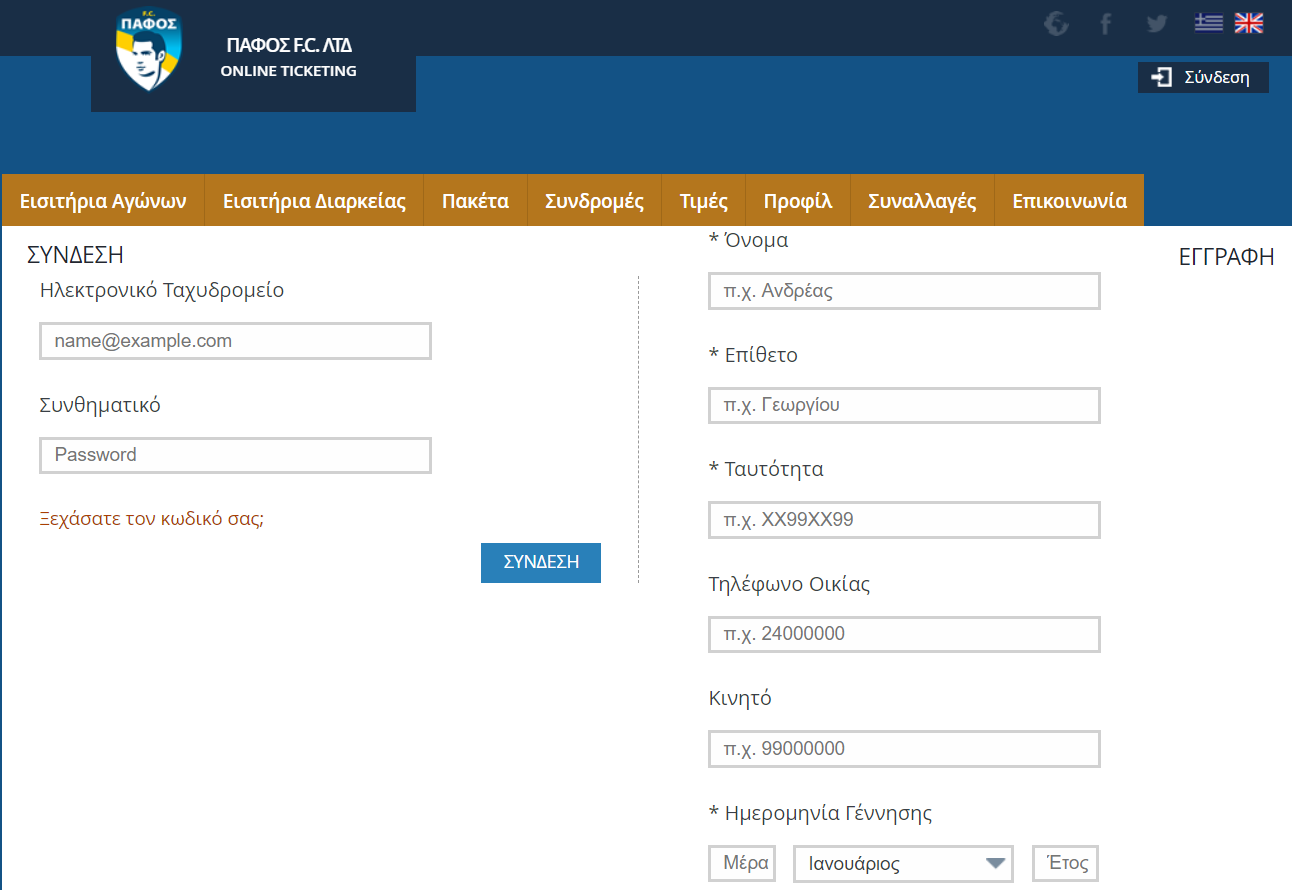Click the Pafos FC club logo
This screenshot has width=1292, height=890.
point(147,51)
